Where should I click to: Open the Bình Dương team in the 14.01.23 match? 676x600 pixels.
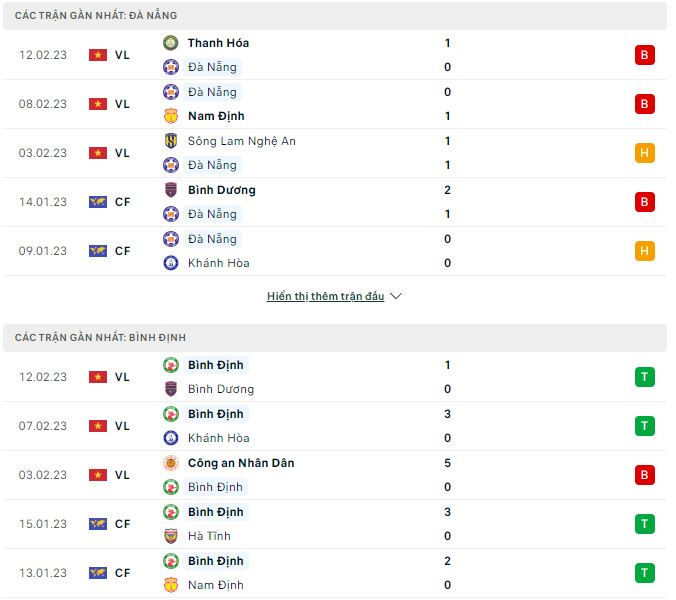click(221, 190)
